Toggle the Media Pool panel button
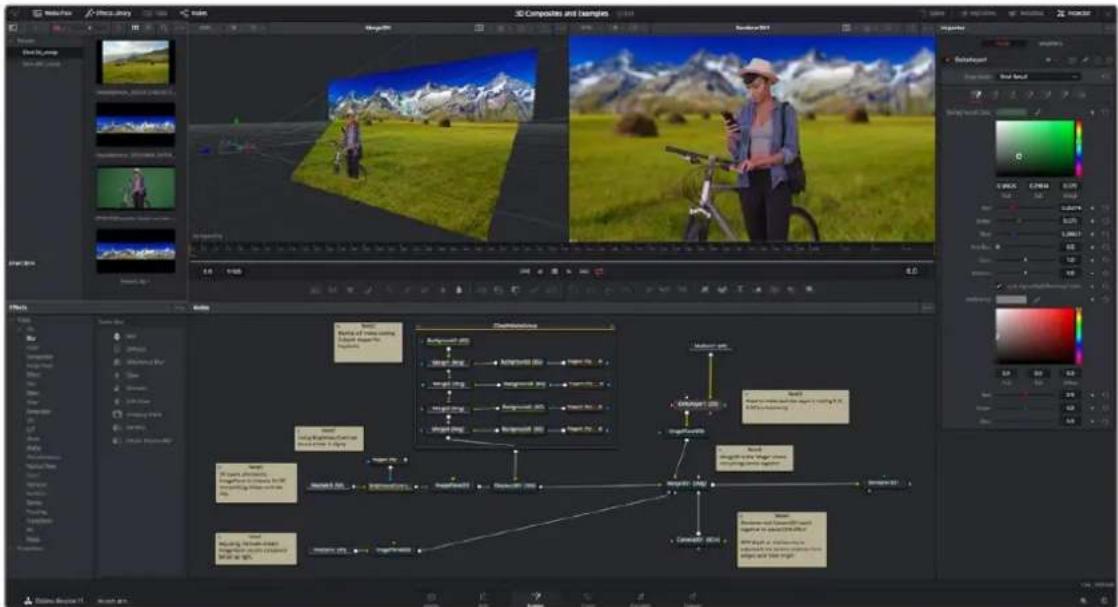 point(52,13)
